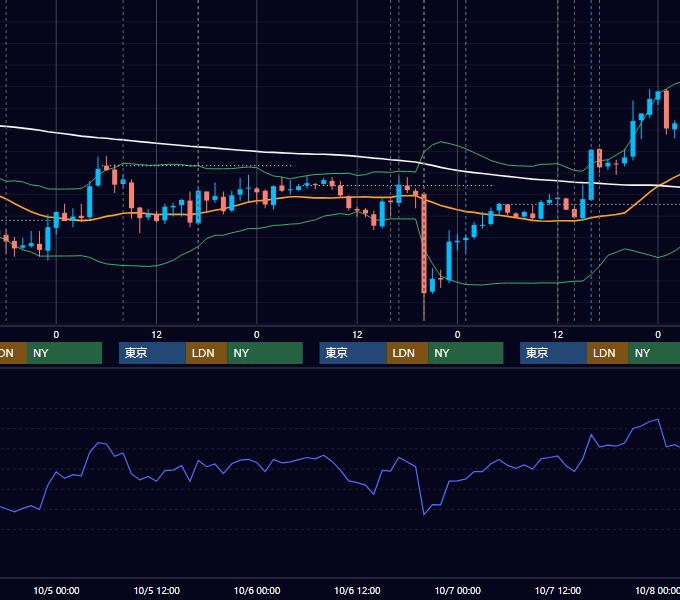The width and height of the screenshot is (680, 600).
Task: Click the large red candle before 10/7 00:00
Action: pyautogui.click(x=424, y=244)
